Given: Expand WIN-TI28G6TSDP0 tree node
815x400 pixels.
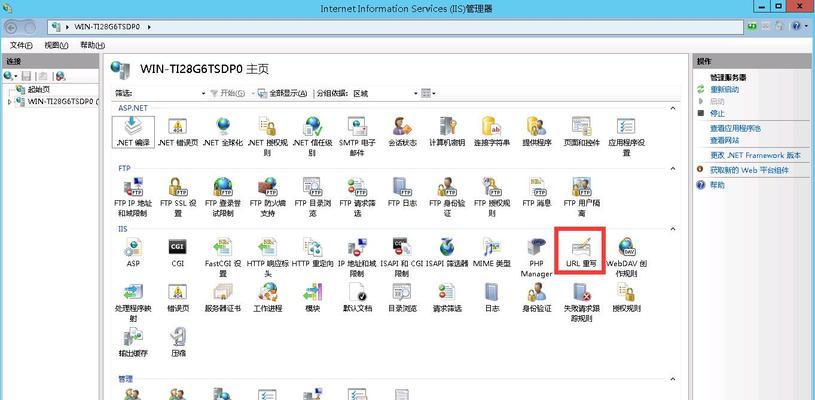Looking at the screenshot, I should pos(9,102).
